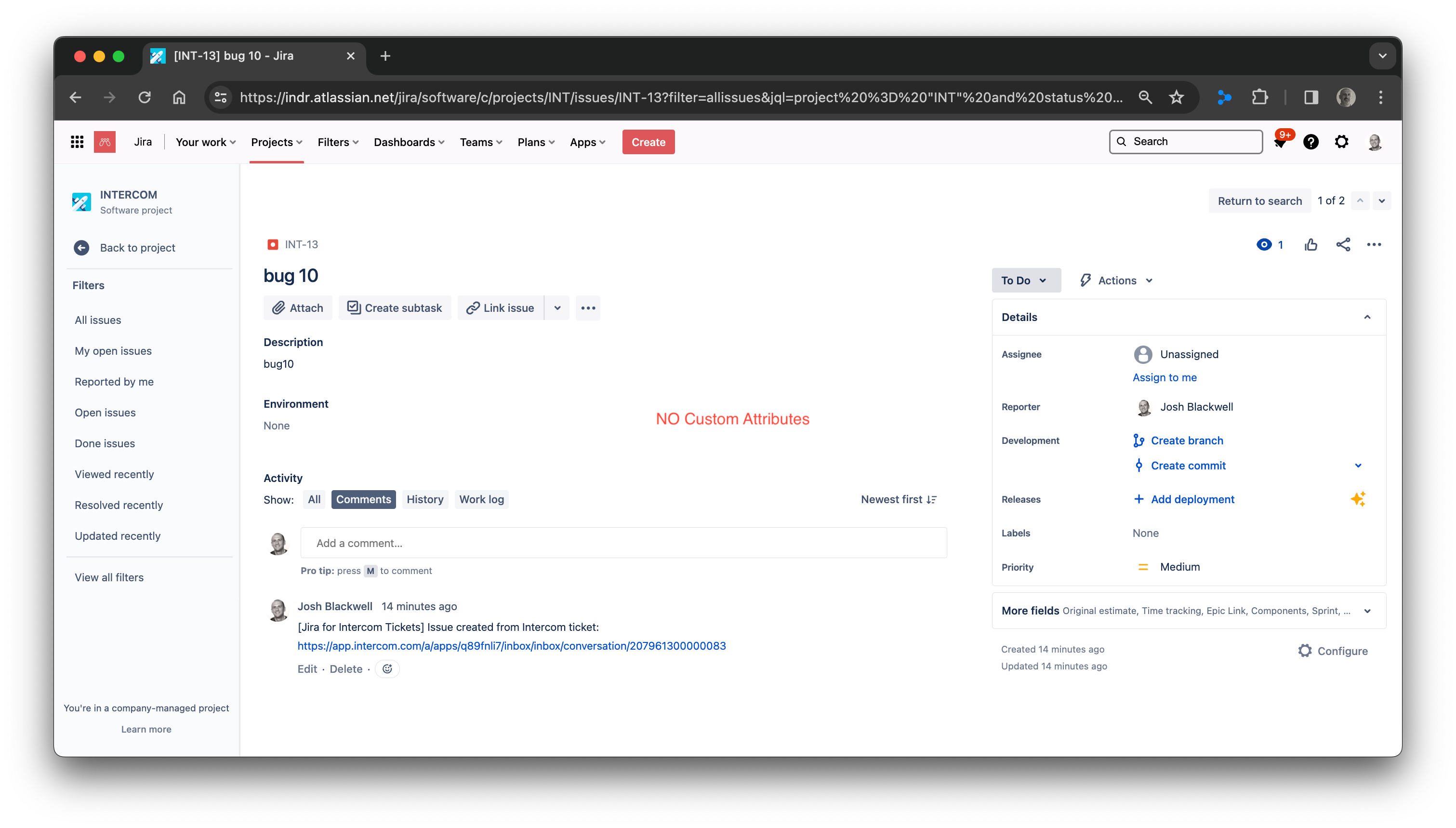
Task: Click the Attach button
Action: point(298,307)
